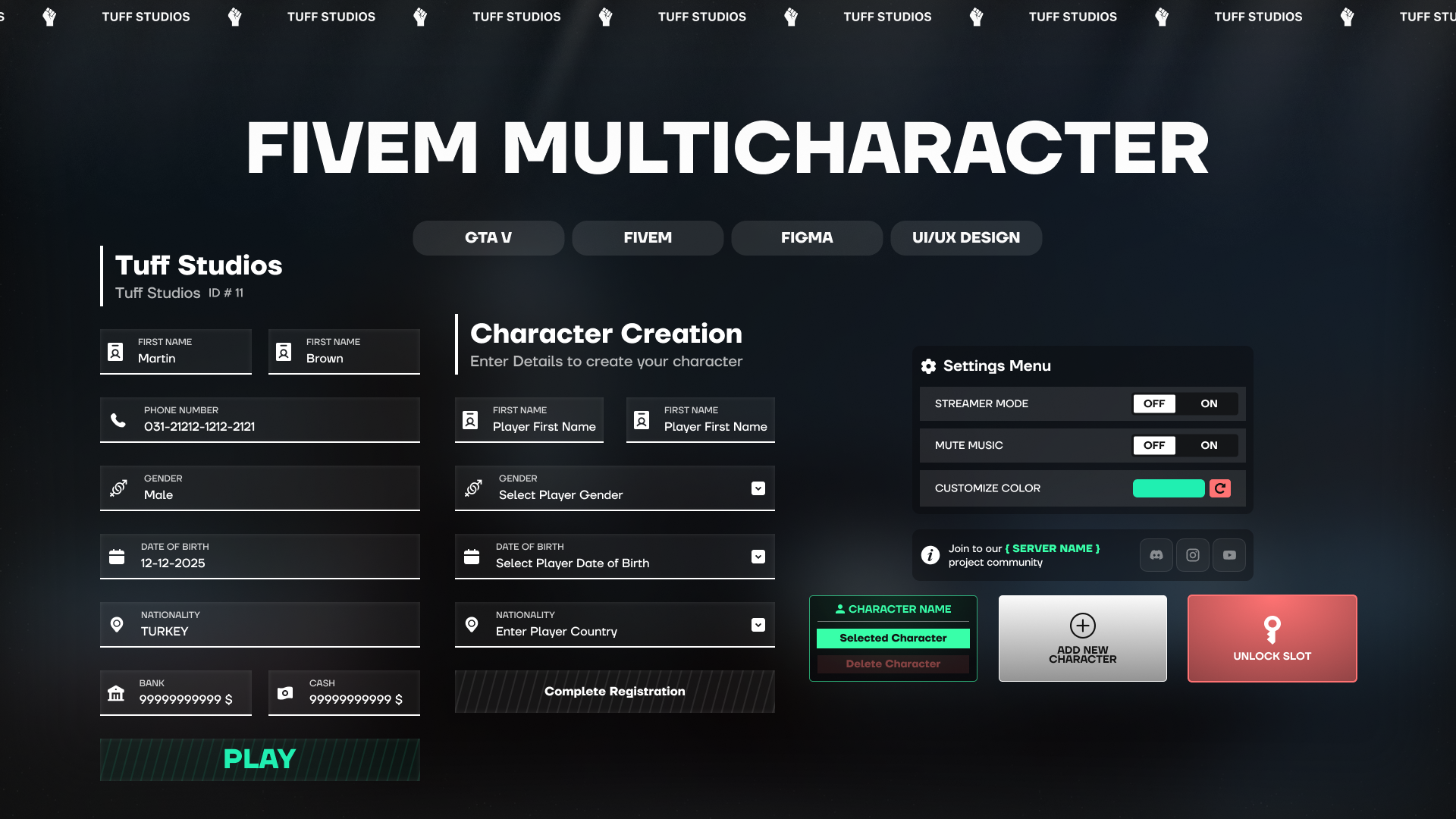Image resolution: width=1456 pixels, height=819 pixels.
Task: Click the first name value Martin
Action: point(157,359)
